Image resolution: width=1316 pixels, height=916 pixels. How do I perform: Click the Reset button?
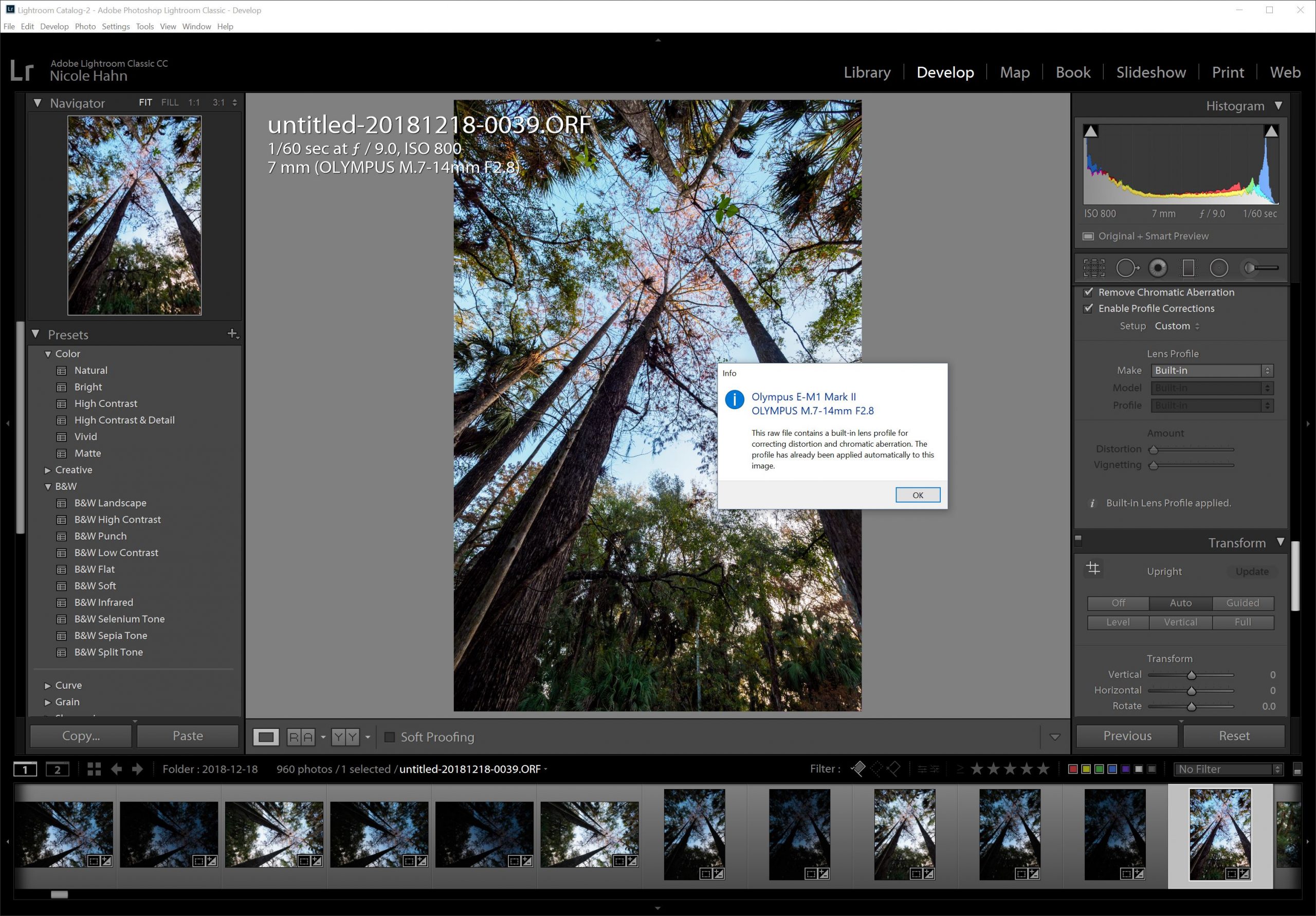(x=1233, y=736)
